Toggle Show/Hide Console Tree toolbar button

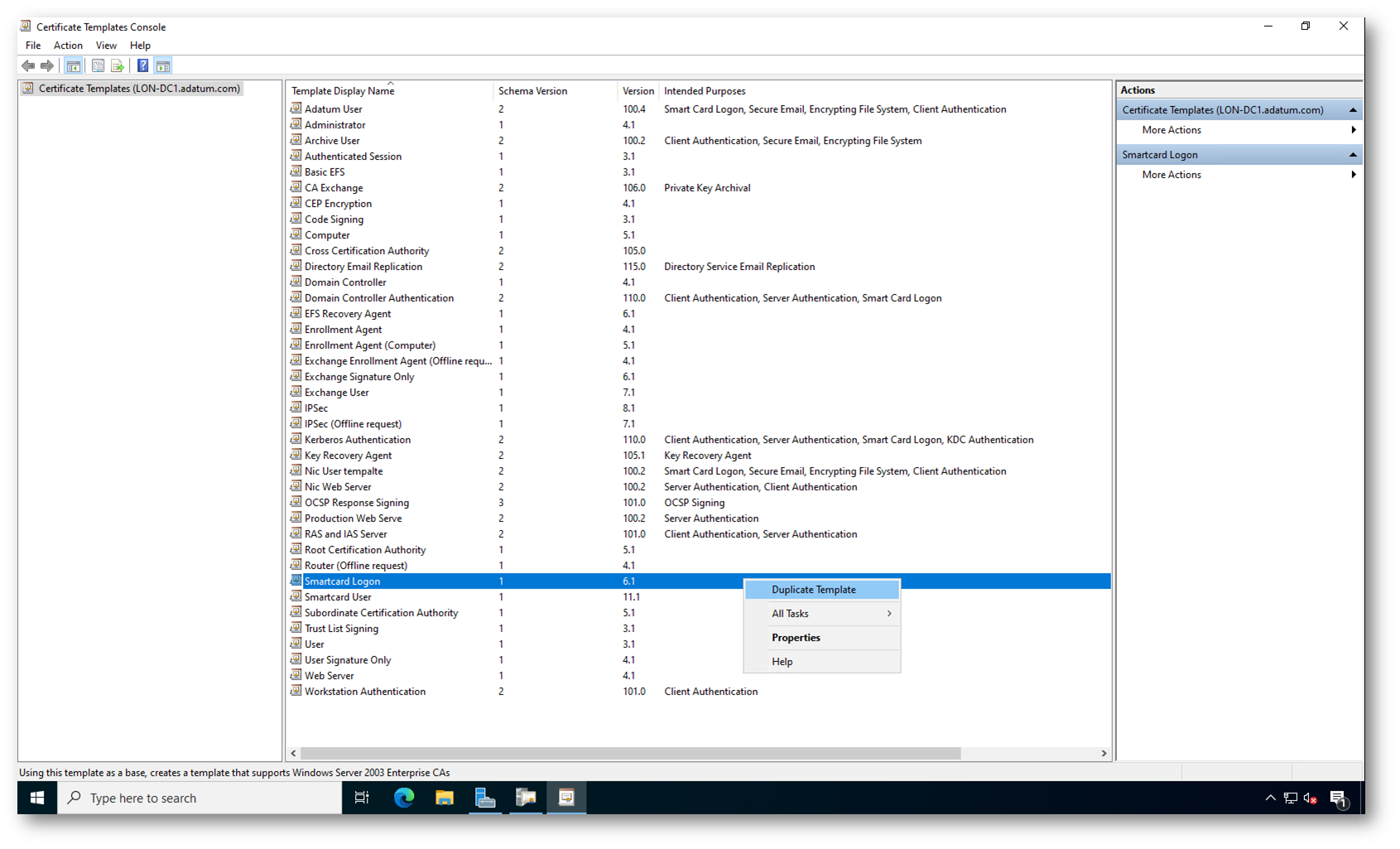click(74, 66)
